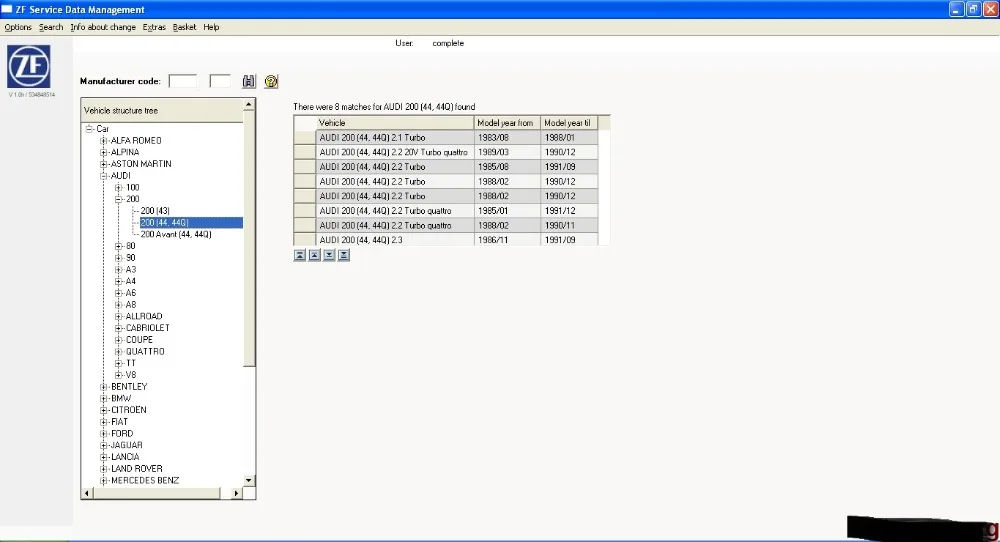This screenshot has height=542, width=1000.
Task: Click the Model year til column header
Action: 569,122
